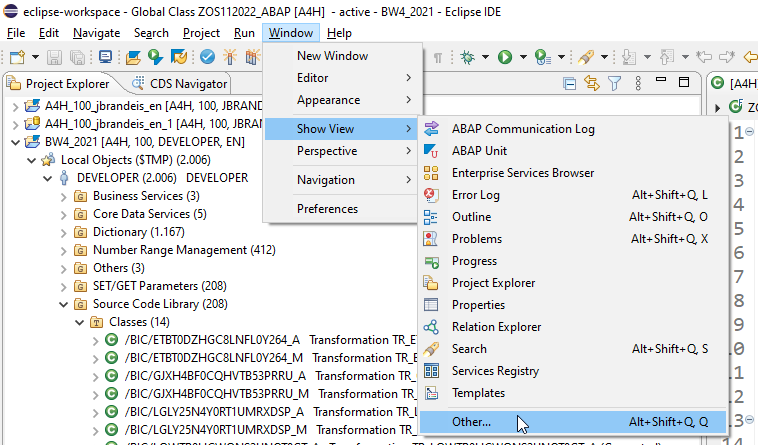Collapse the BW4_2021 project node
The width and height of the screenshot is (758, 445).
[15, 142]
